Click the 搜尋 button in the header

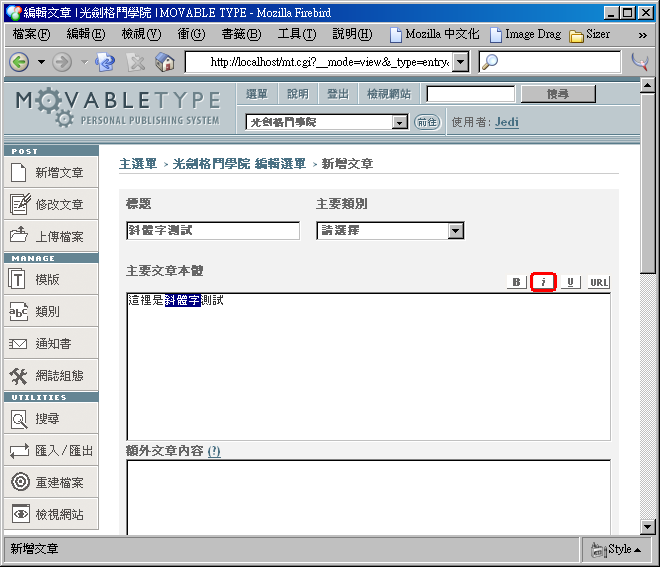(558, 94)
